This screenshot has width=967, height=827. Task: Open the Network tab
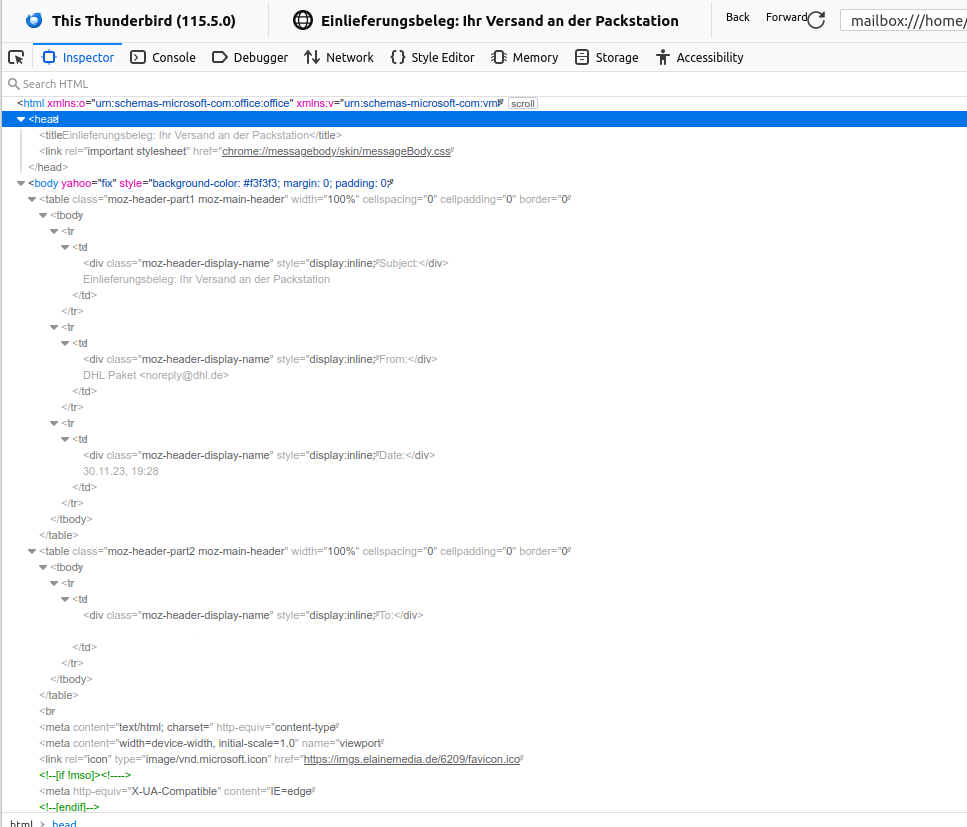coord(339,57)
